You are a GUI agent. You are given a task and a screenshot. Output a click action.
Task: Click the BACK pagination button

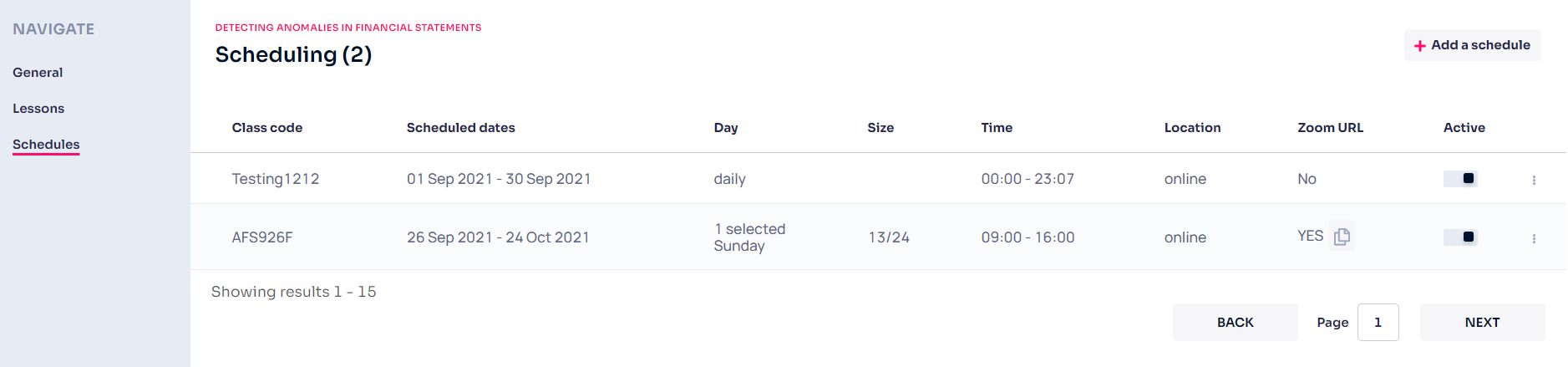[x=1235, y=322]
